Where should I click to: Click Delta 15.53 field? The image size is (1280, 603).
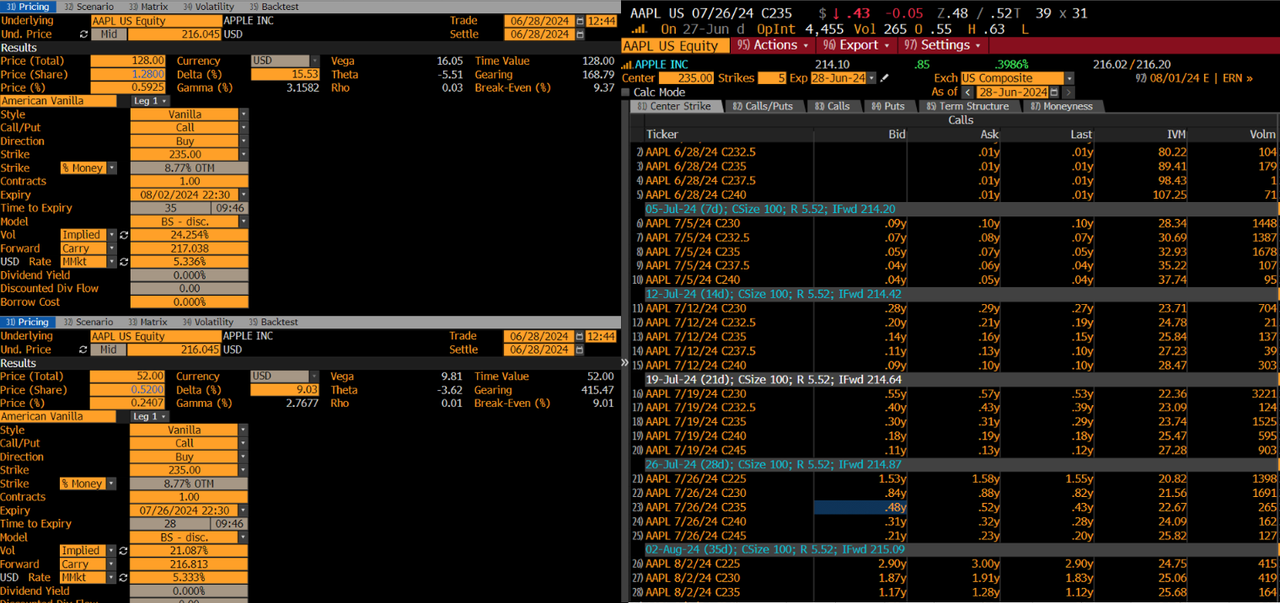(285, 74)
